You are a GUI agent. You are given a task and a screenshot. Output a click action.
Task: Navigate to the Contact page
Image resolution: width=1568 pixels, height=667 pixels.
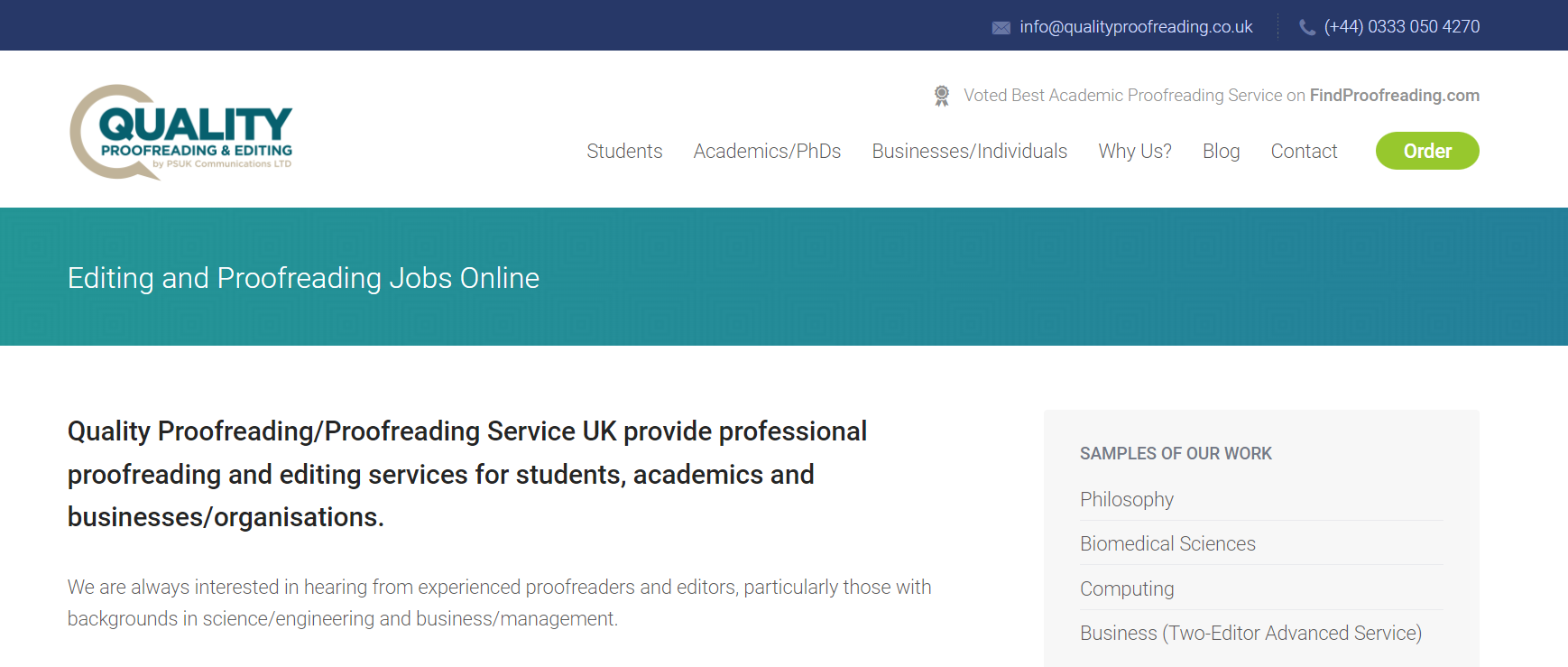(x=1304, y=151)
